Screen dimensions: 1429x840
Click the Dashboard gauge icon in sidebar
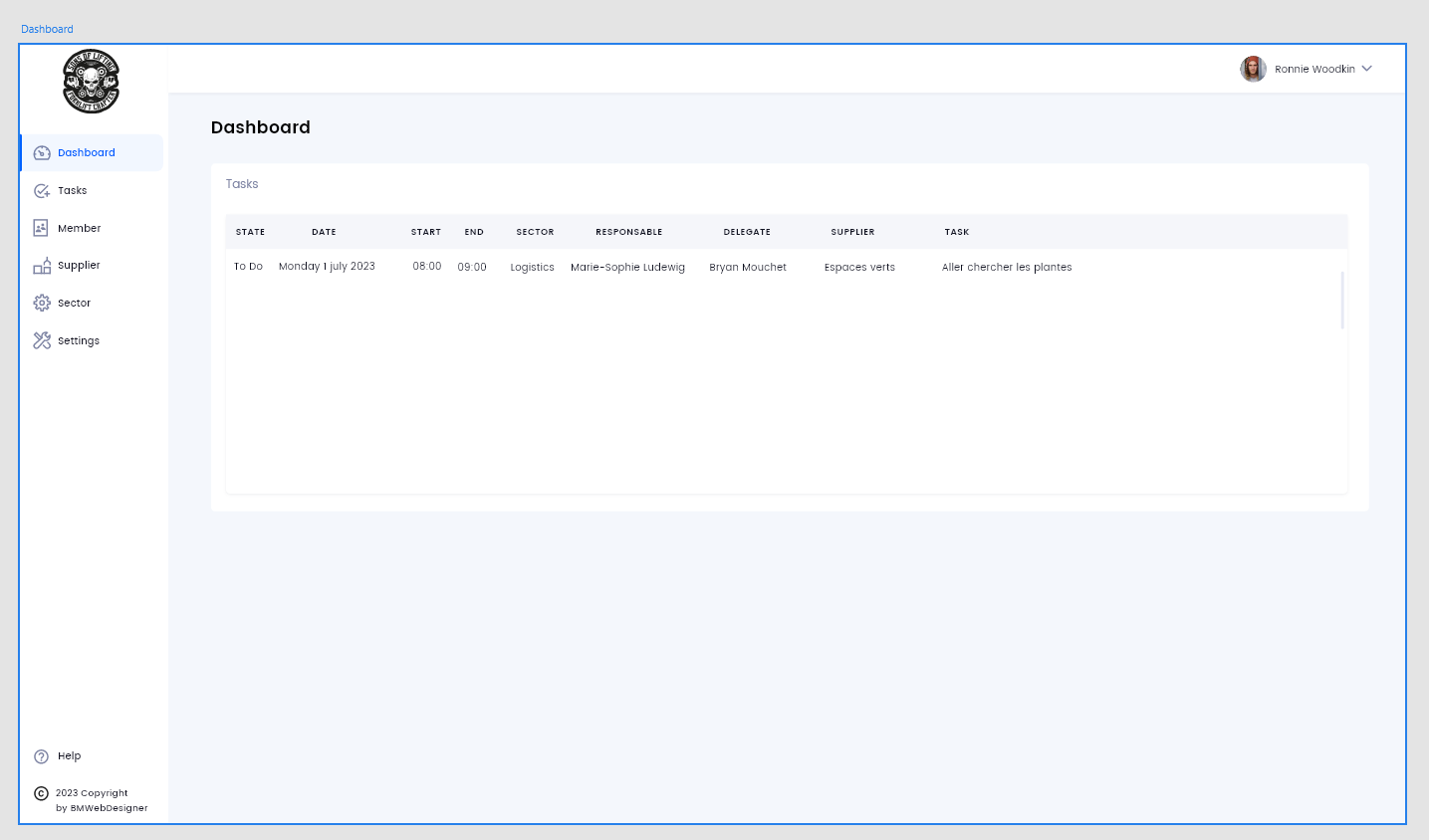(42, 153)
